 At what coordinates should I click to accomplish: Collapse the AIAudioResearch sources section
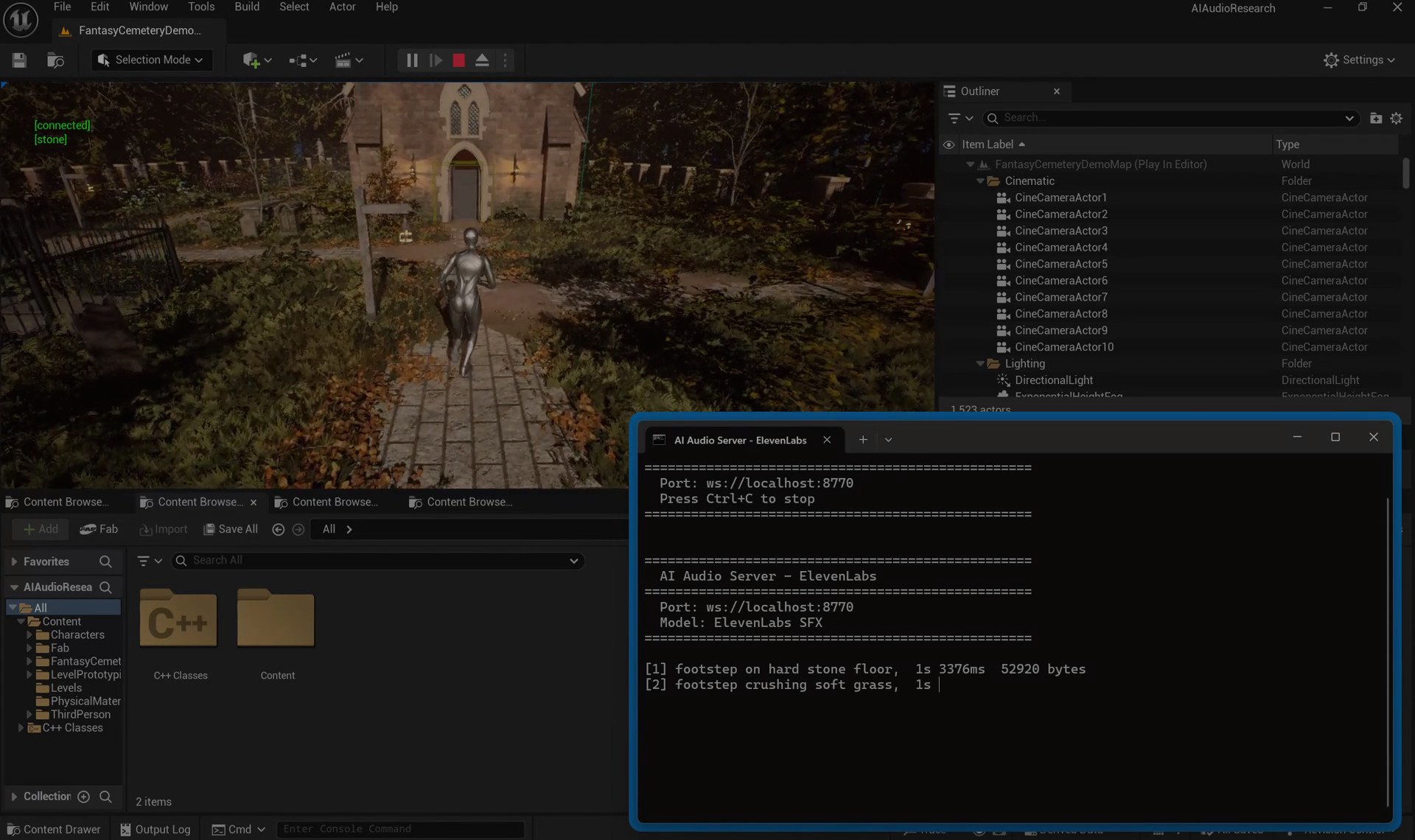pyautogui.click(x=14, y=587)
